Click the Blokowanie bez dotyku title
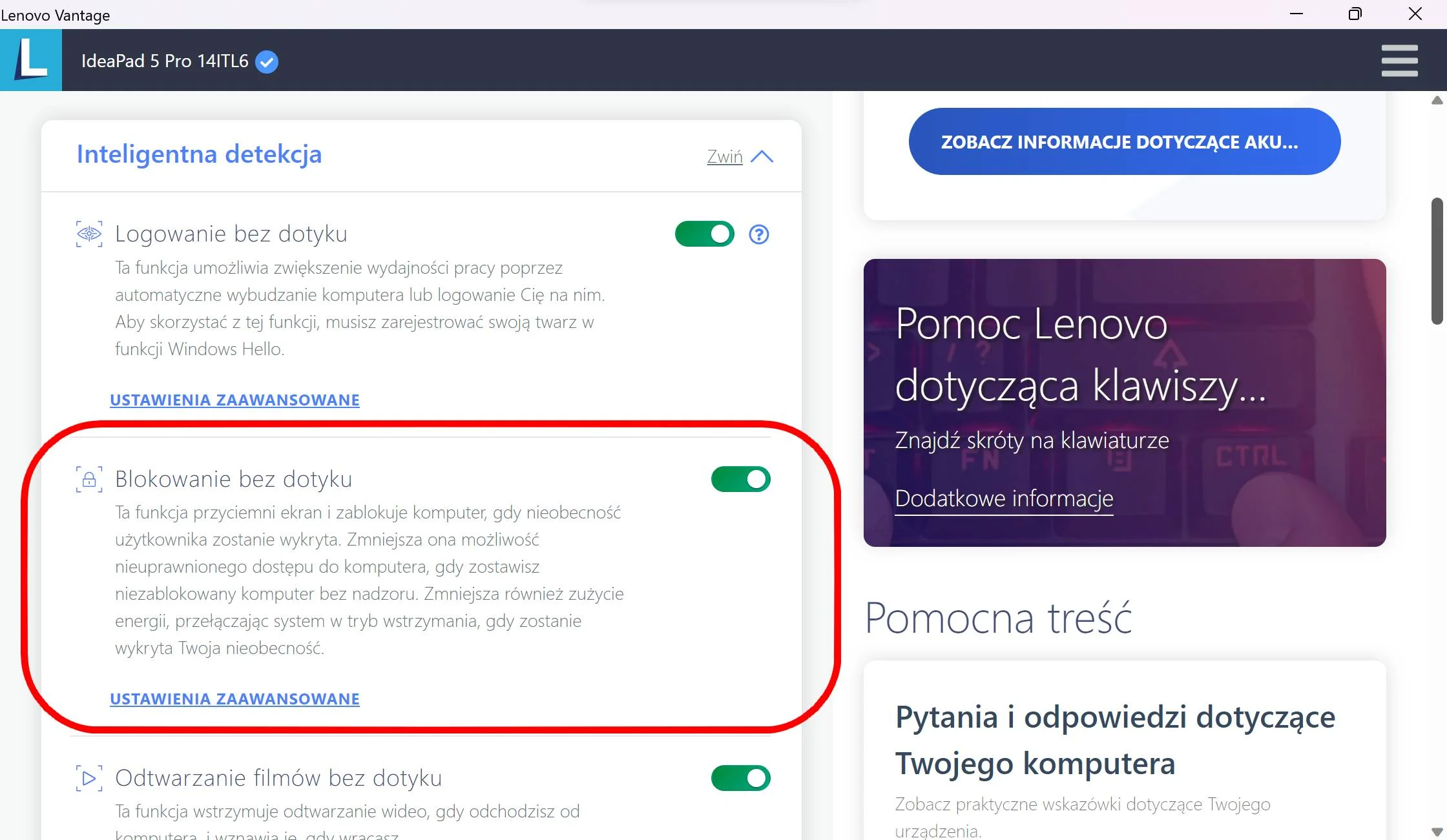The height and width of the screenshot is (840, 1447). [233, 479]
